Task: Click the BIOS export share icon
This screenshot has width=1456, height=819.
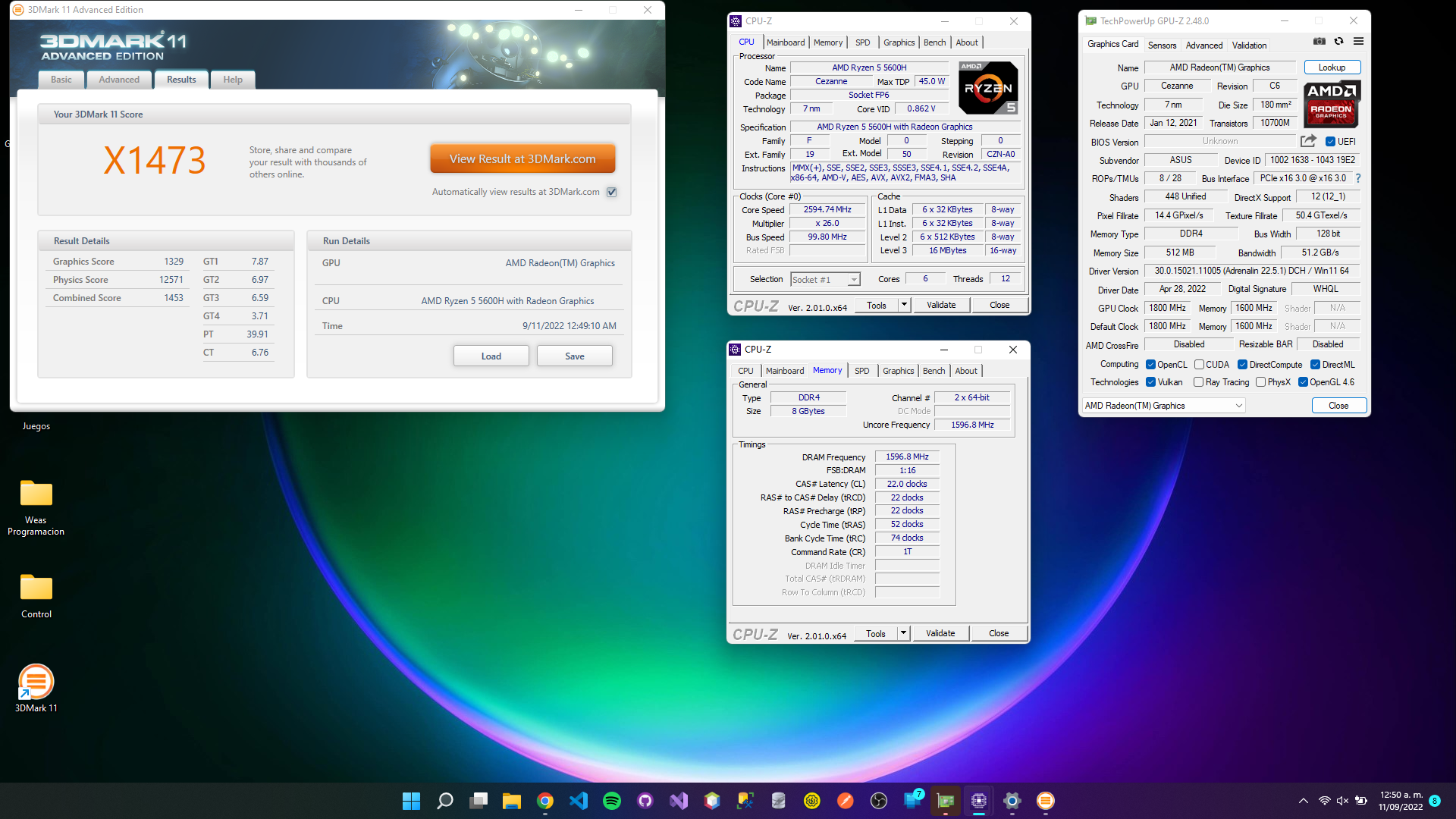Action: tap(1308, 141)
